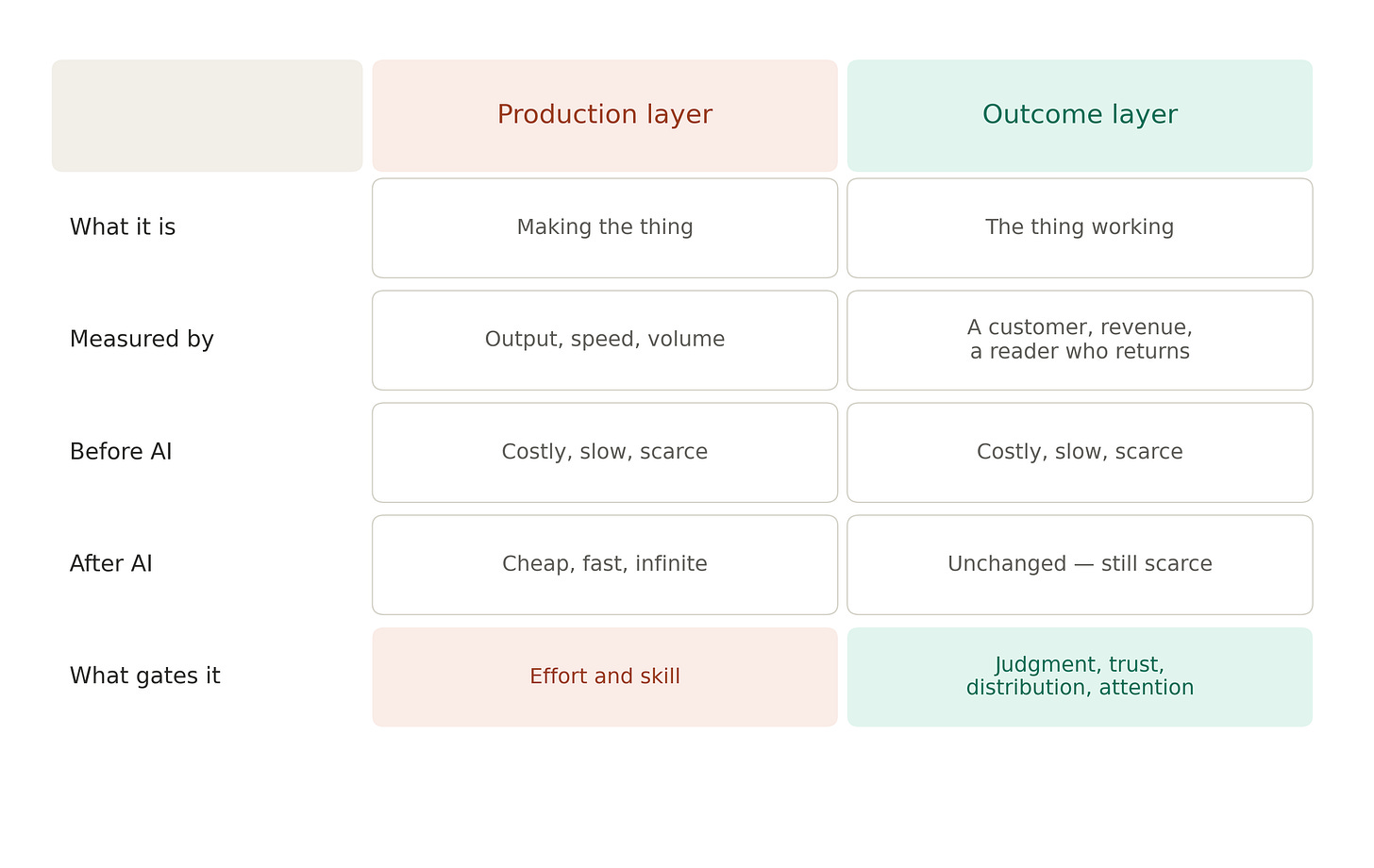Viewport: 1374px width, 868px height.
Task: Click the green 'Judgment, trust' cell
Action: point(1080,677)
